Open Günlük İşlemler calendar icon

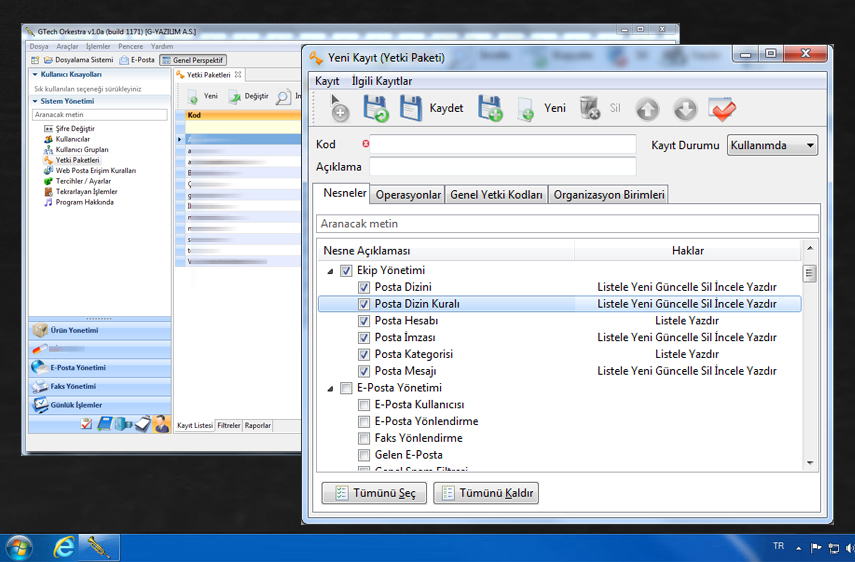tap(40, 404)
